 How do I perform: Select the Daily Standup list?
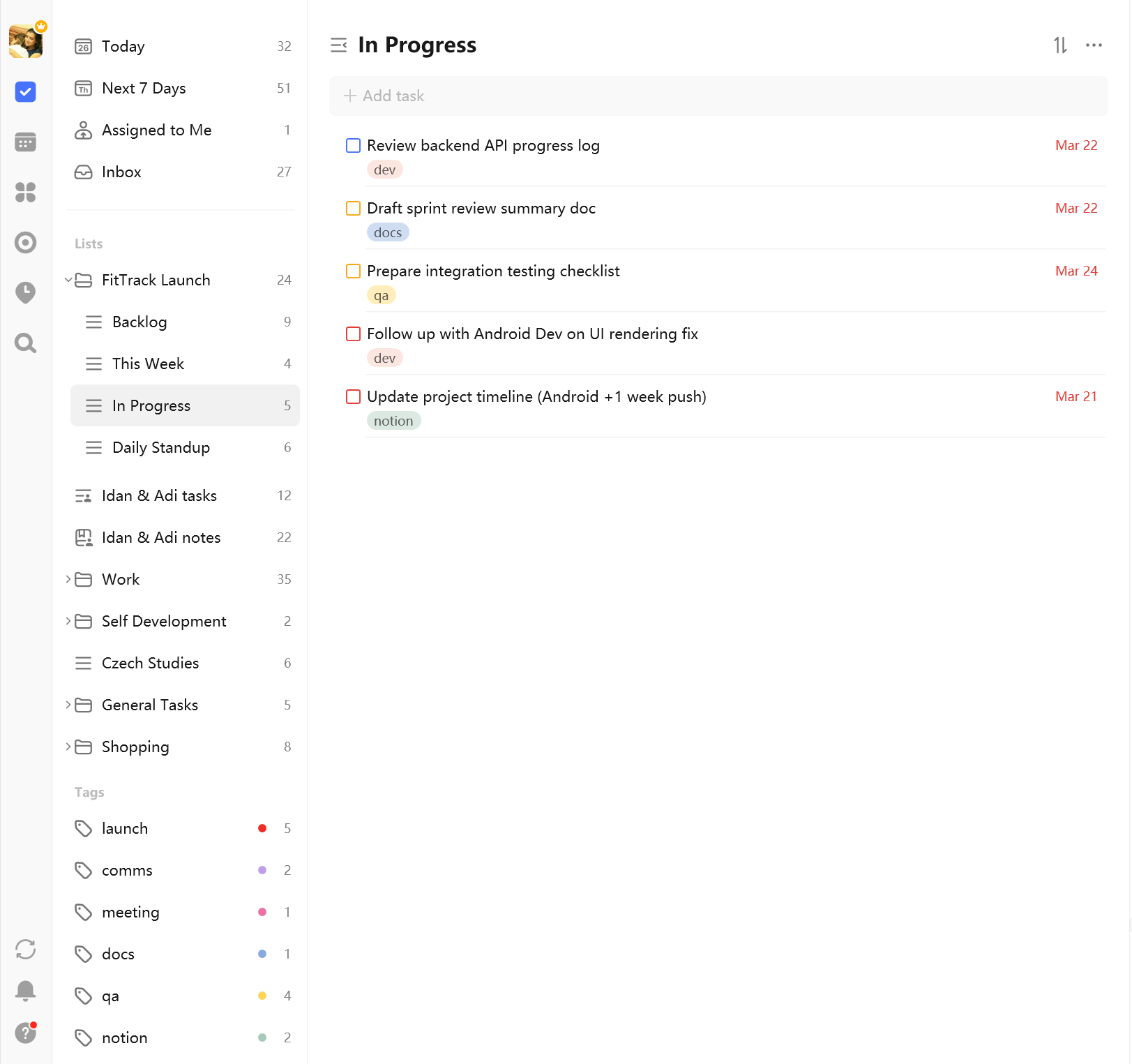pos(161,448)
